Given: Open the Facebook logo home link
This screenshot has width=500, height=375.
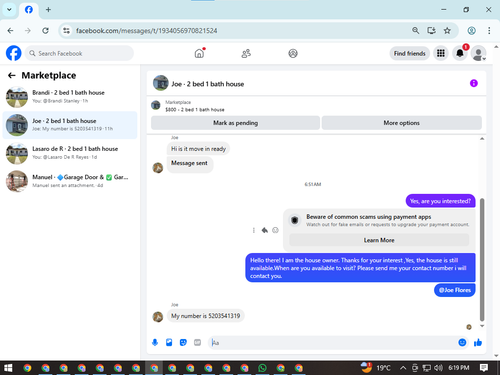Looking at the screenshot, I should click(x=14, y=53).
